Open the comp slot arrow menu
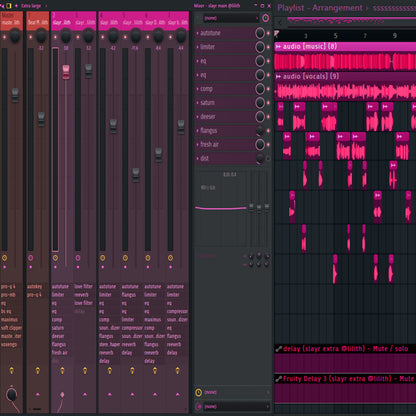Image resolution: width=416 pixels, height=416 pixels. [197, 89]
